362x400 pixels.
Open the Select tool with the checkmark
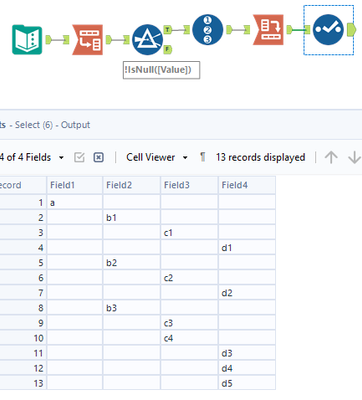pos(328,30)
